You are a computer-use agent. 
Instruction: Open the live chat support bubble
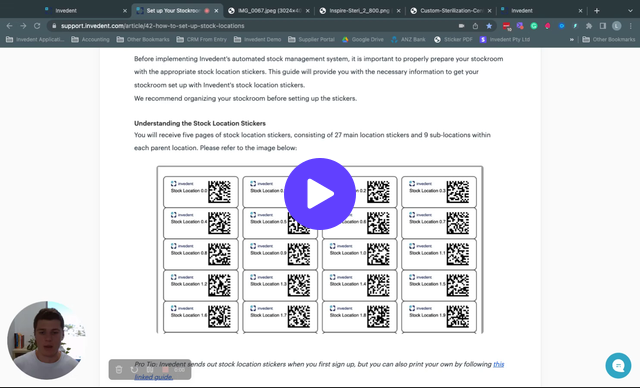618,366
